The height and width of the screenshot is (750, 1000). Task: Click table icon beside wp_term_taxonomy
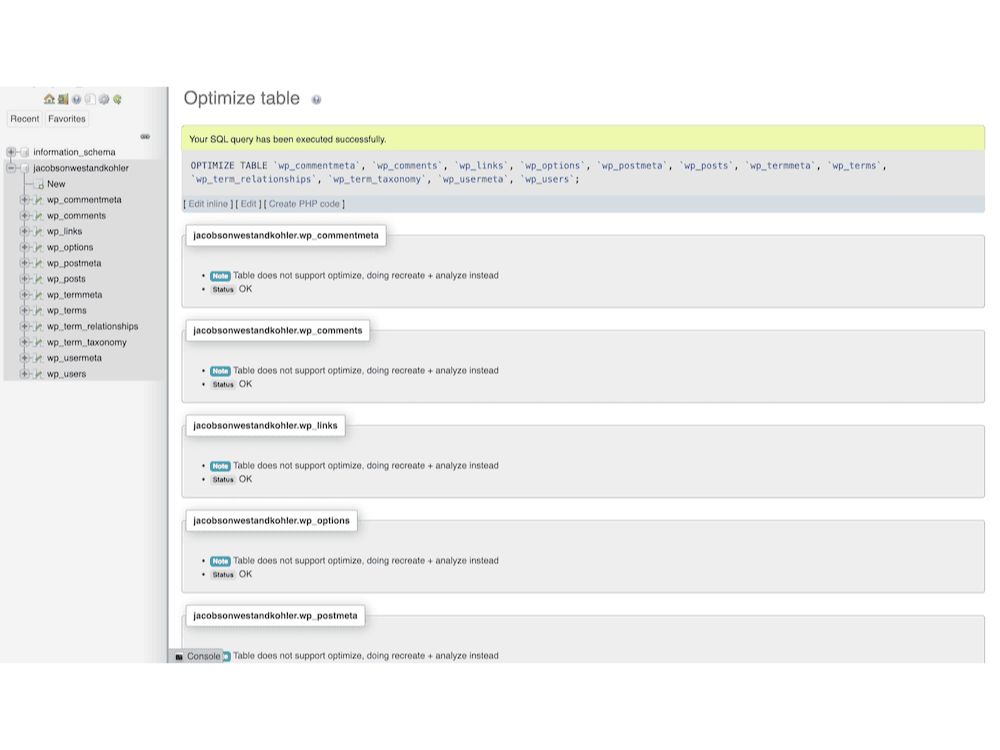(x=38, y=342)
